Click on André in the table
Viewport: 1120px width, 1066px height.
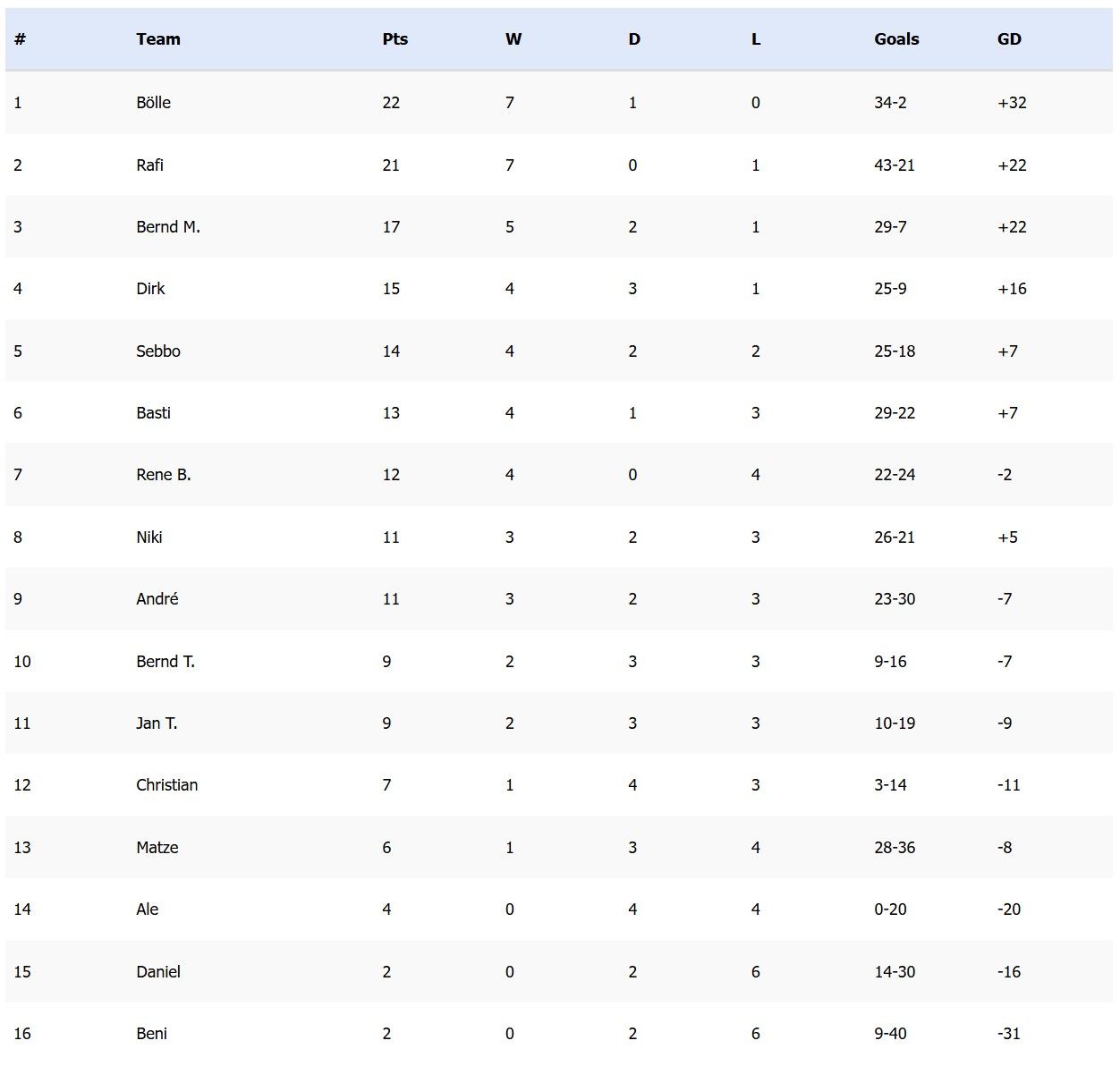pos(157,599)
